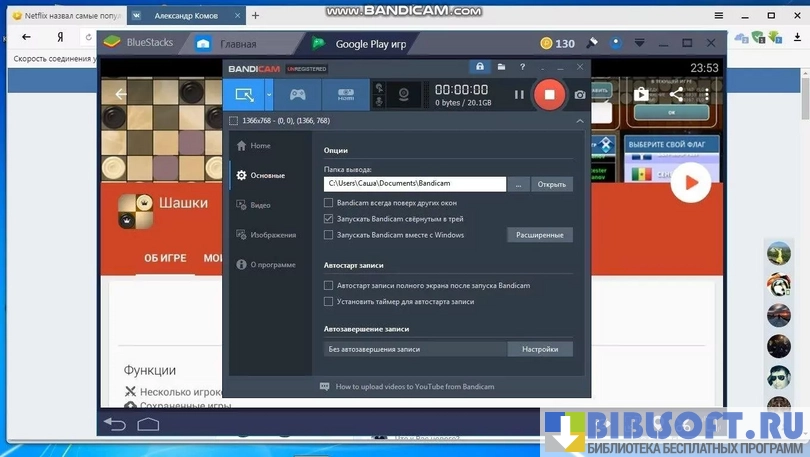Switch to game recording mode
The image size is (810, 457).
pos(297,95)
